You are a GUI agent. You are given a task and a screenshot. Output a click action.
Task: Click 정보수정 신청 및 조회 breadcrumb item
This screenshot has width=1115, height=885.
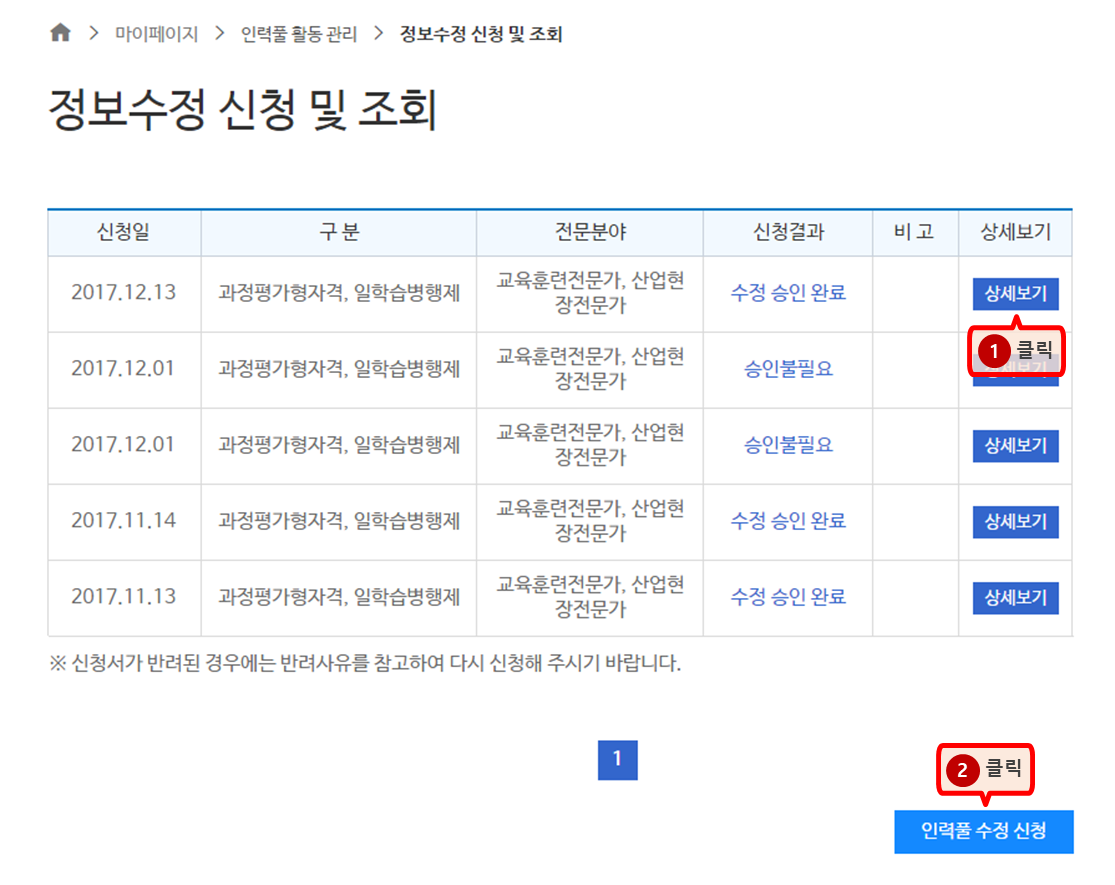(481, 34)
